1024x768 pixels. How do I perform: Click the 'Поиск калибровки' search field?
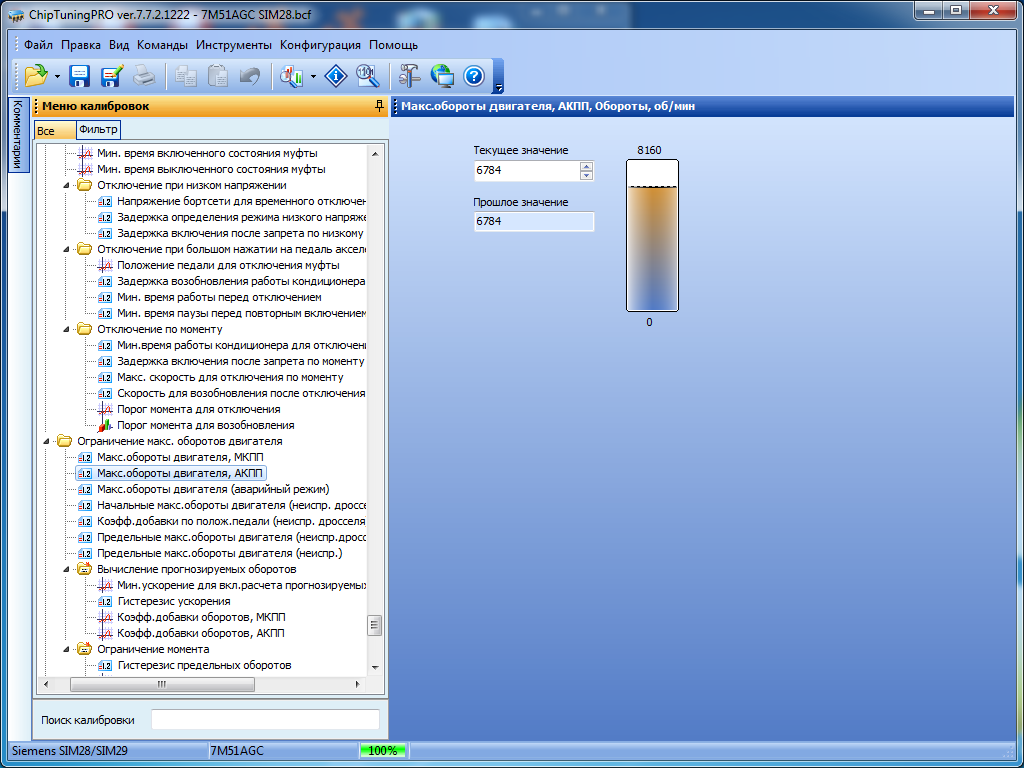coord(265,720)
